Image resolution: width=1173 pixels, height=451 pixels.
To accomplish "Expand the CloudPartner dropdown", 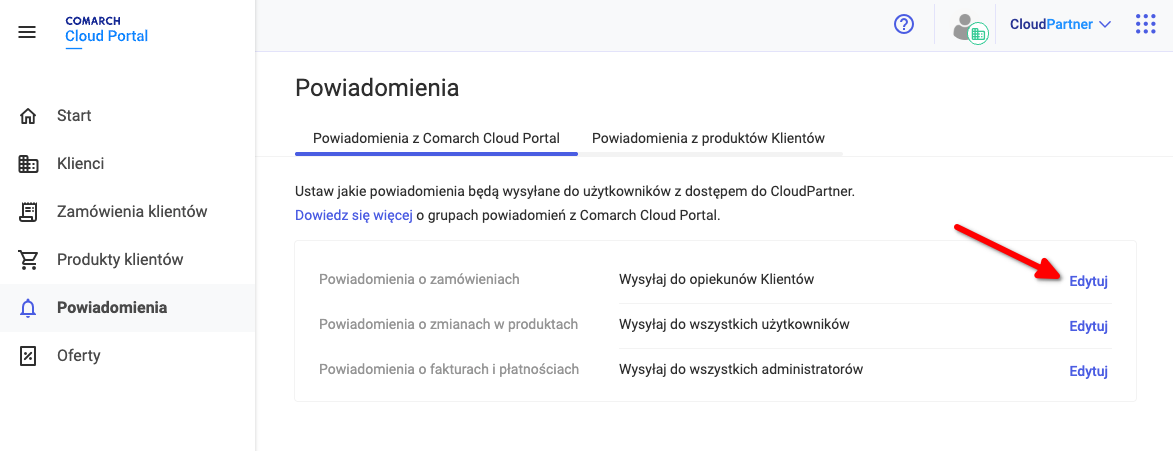I will [1060, 24].
